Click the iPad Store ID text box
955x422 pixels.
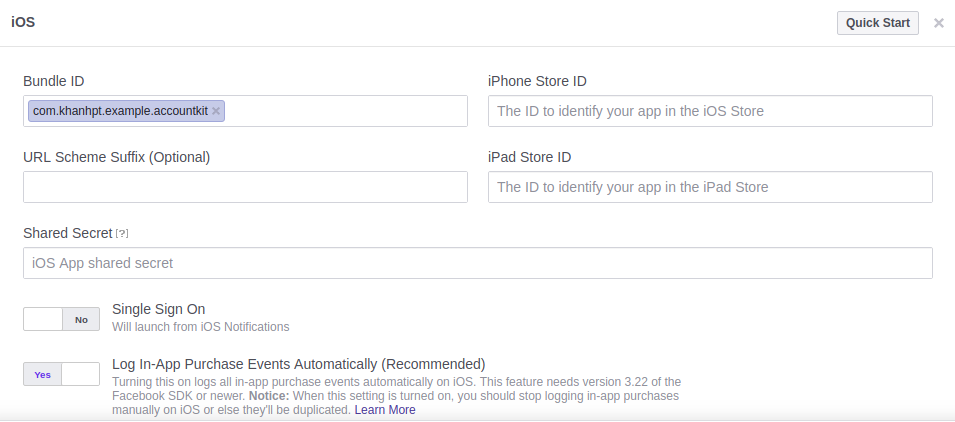(x=710, y=187)
